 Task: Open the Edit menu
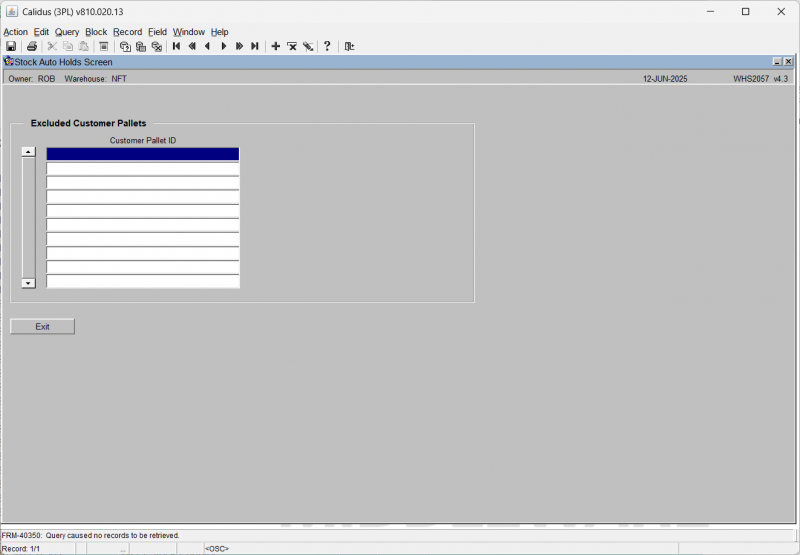(41, 32)
